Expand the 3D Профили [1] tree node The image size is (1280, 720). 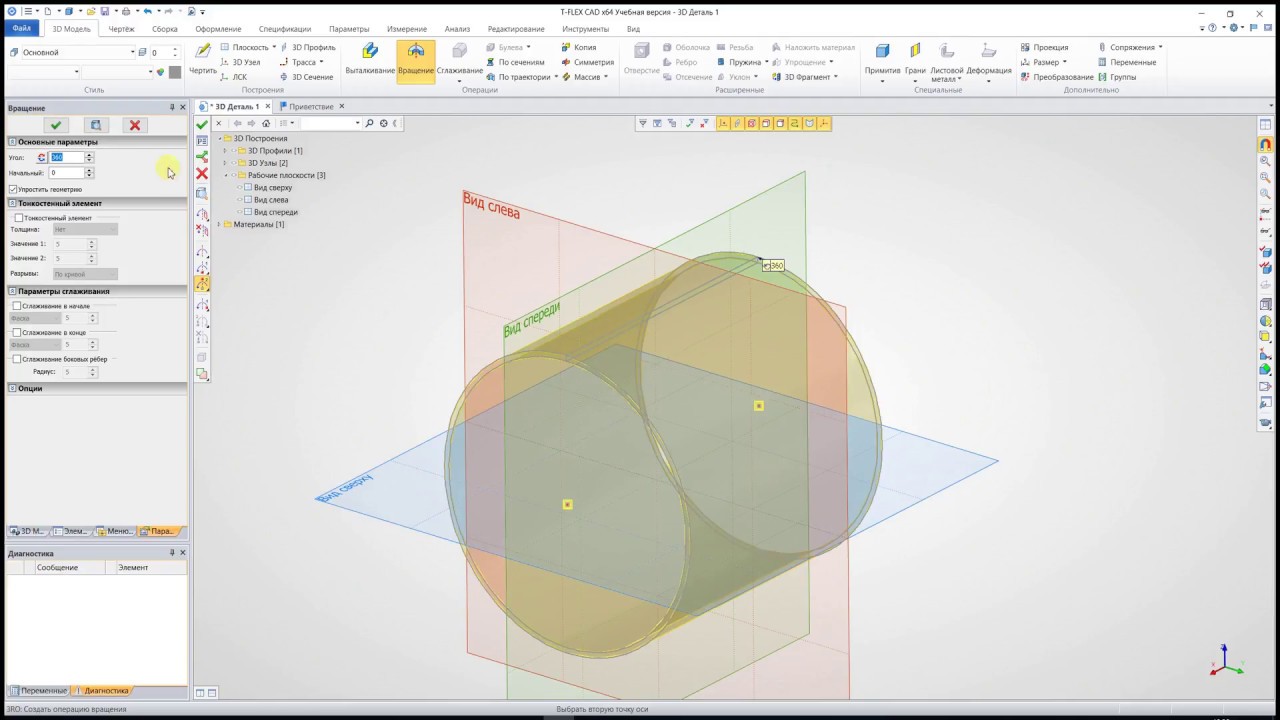point(226,151)
